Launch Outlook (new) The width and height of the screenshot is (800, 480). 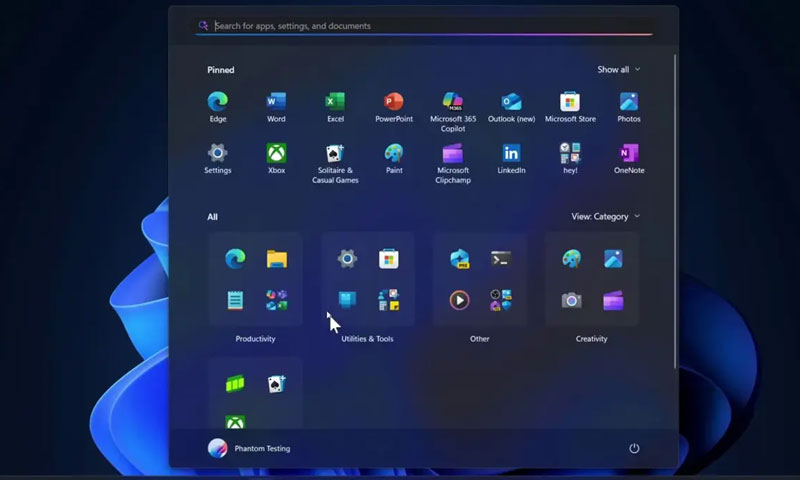pos(511,107)
